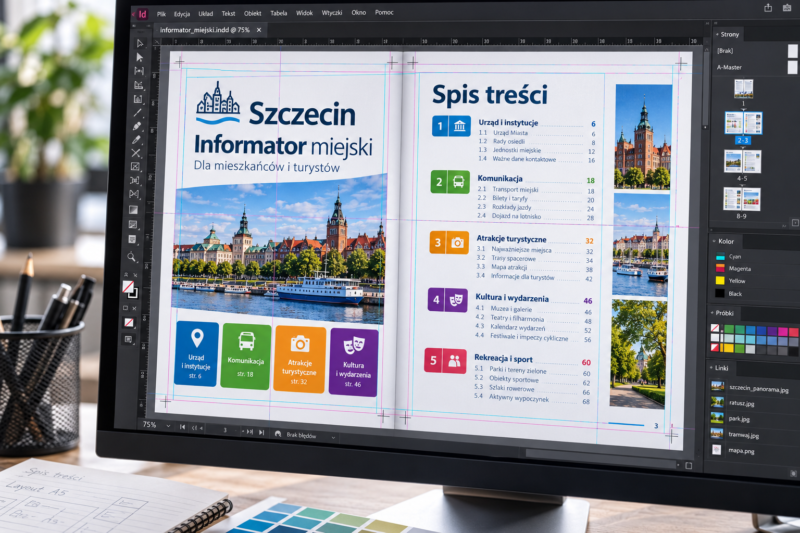This screenshot has height=533, width=800.
Task: Click the fill and stroke color box
Action: click(130, 289)
